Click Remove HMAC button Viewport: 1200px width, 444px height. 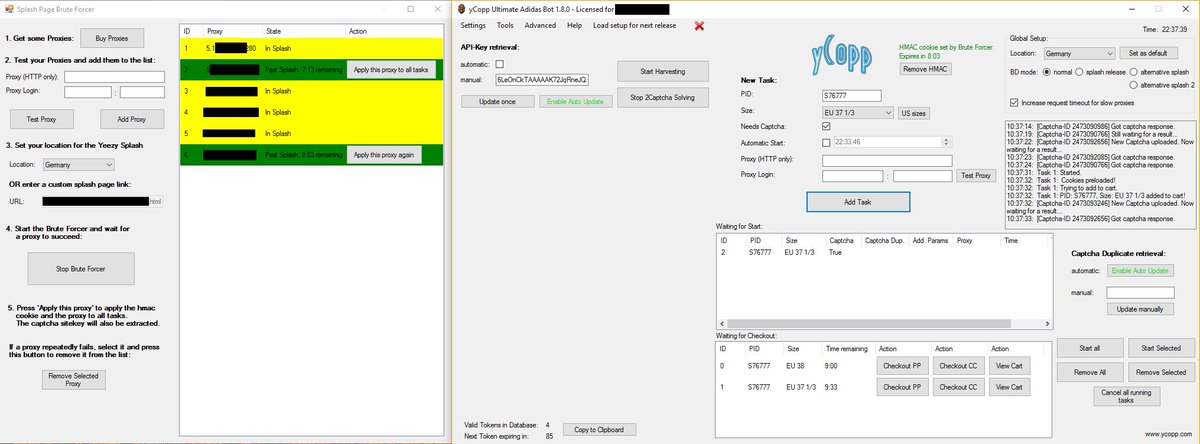pyautogui.click(x=925, y=69)
